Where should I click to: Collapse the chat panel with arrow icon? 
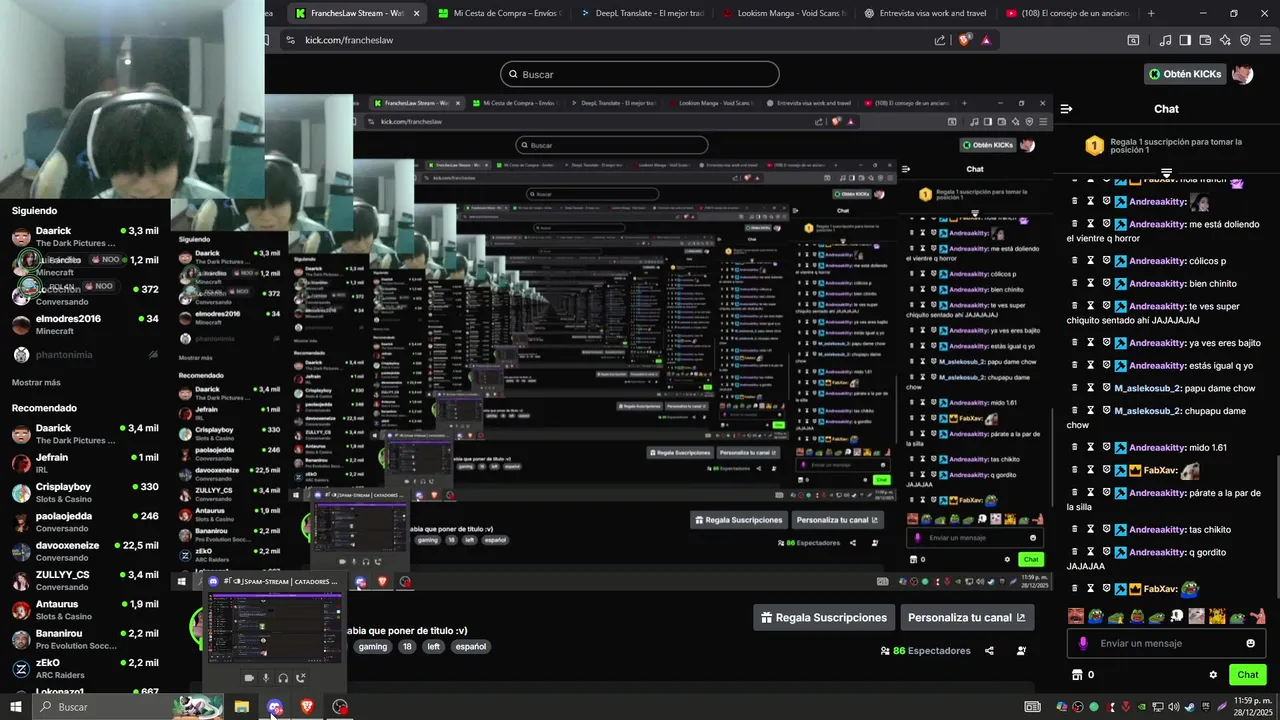(x=1066, y=109)
